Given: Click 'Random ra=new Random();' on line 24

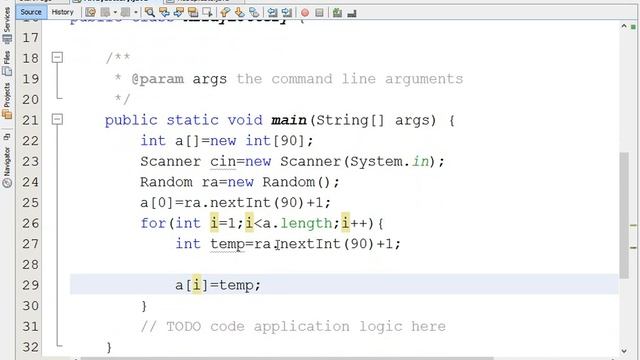Looking at the screenshot, I should point(240,182).
